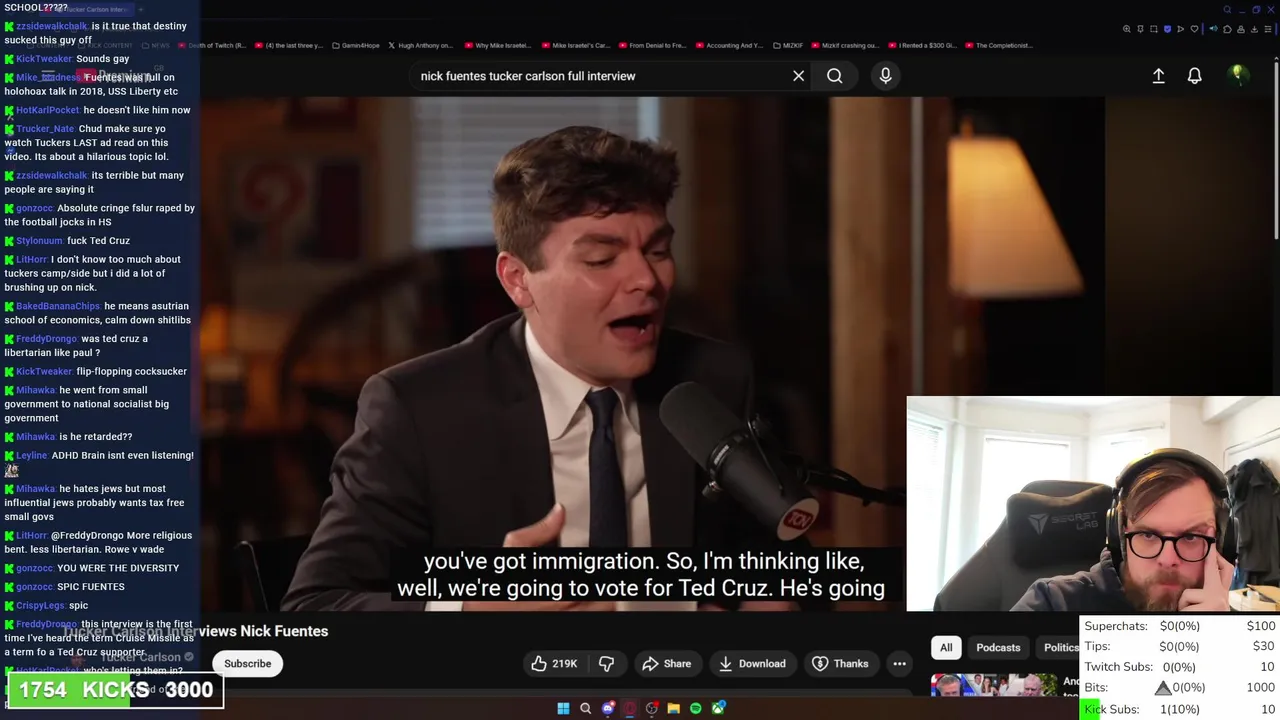This screenshot has height=720, width=1280.
Task: Take a snapshot with the capture icon
Action: click(1154, 29)
